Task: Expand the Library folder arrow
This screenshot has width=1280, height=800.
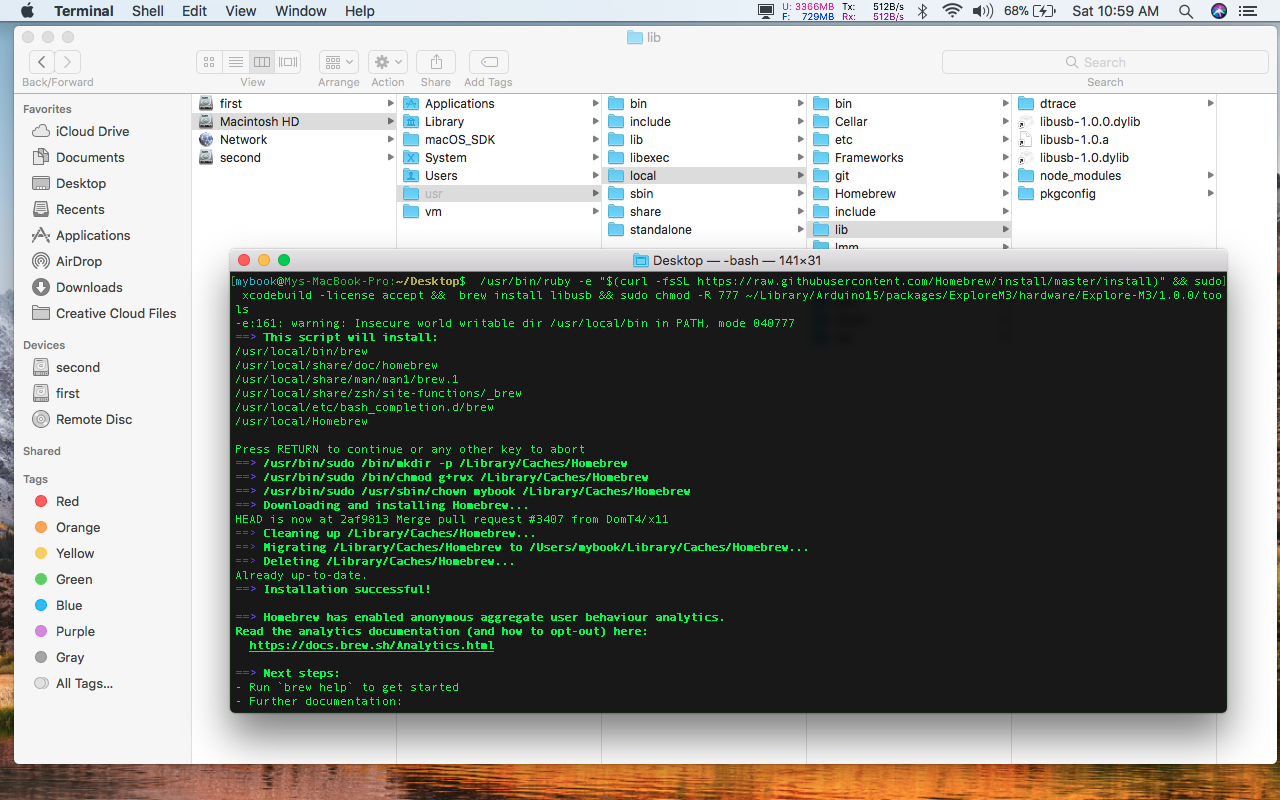Action: (x=595, y=121)
